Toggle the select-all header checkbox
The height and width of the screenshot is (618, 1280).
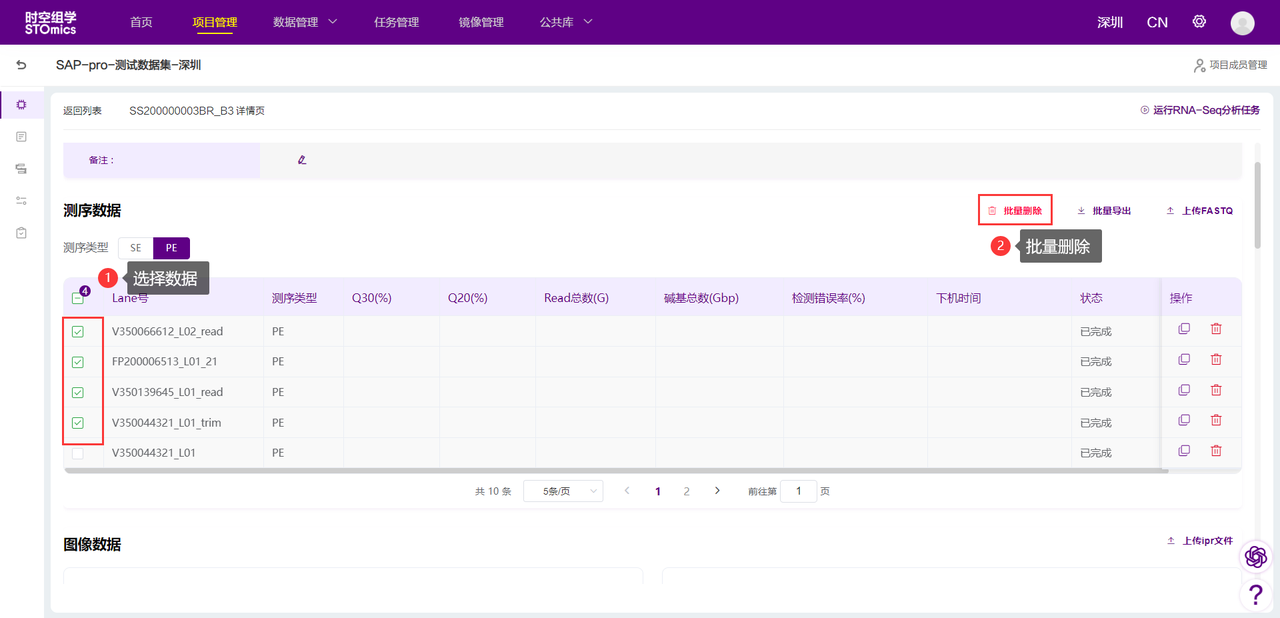[x=78, y=297]
